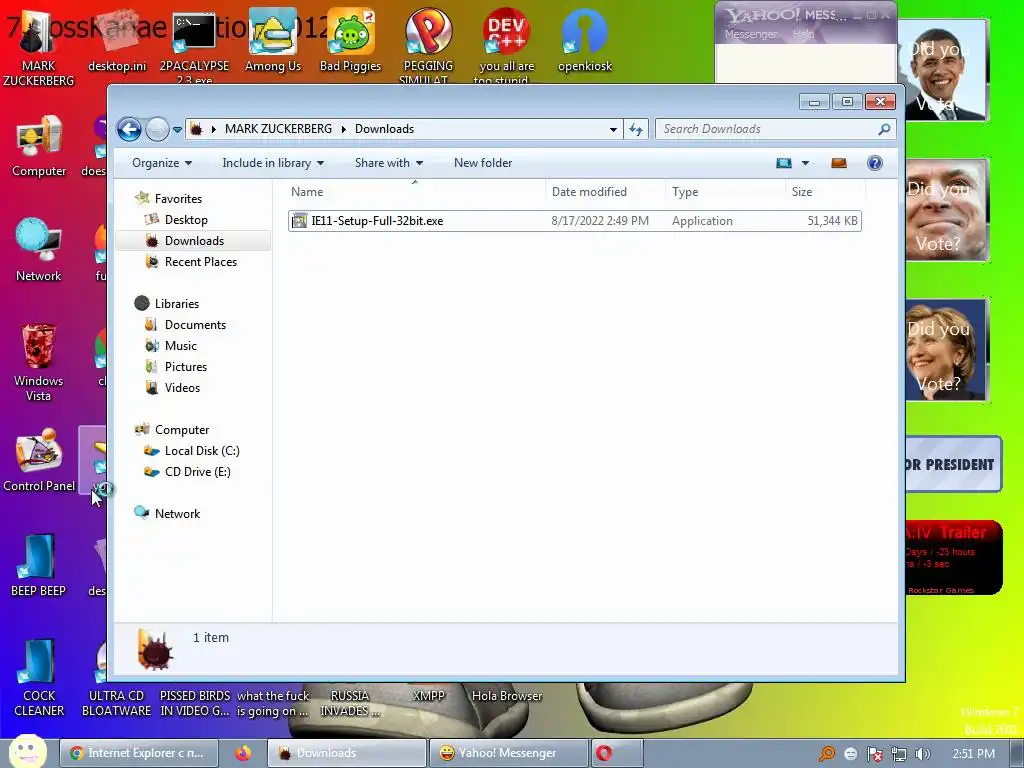Select the BEEP BEEP desktop icon
The height and width of the screenshot is (768, 1024).
(x=39, y=566)
